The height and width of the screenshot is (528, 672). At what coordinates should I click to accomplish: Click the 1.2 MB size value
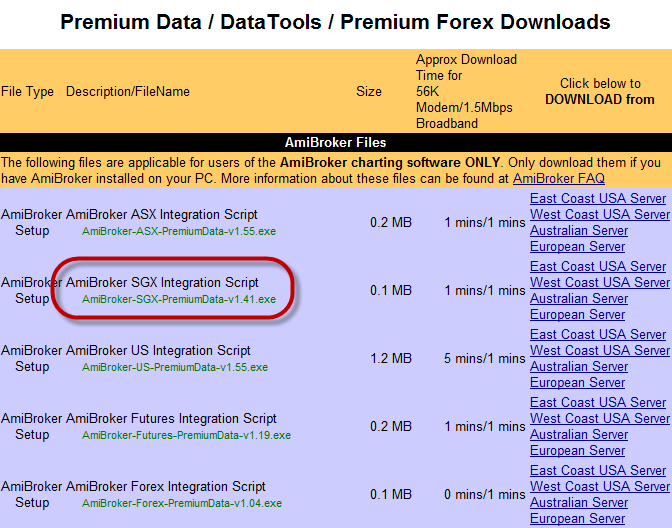pyautogui.click(x=391, y=358)
